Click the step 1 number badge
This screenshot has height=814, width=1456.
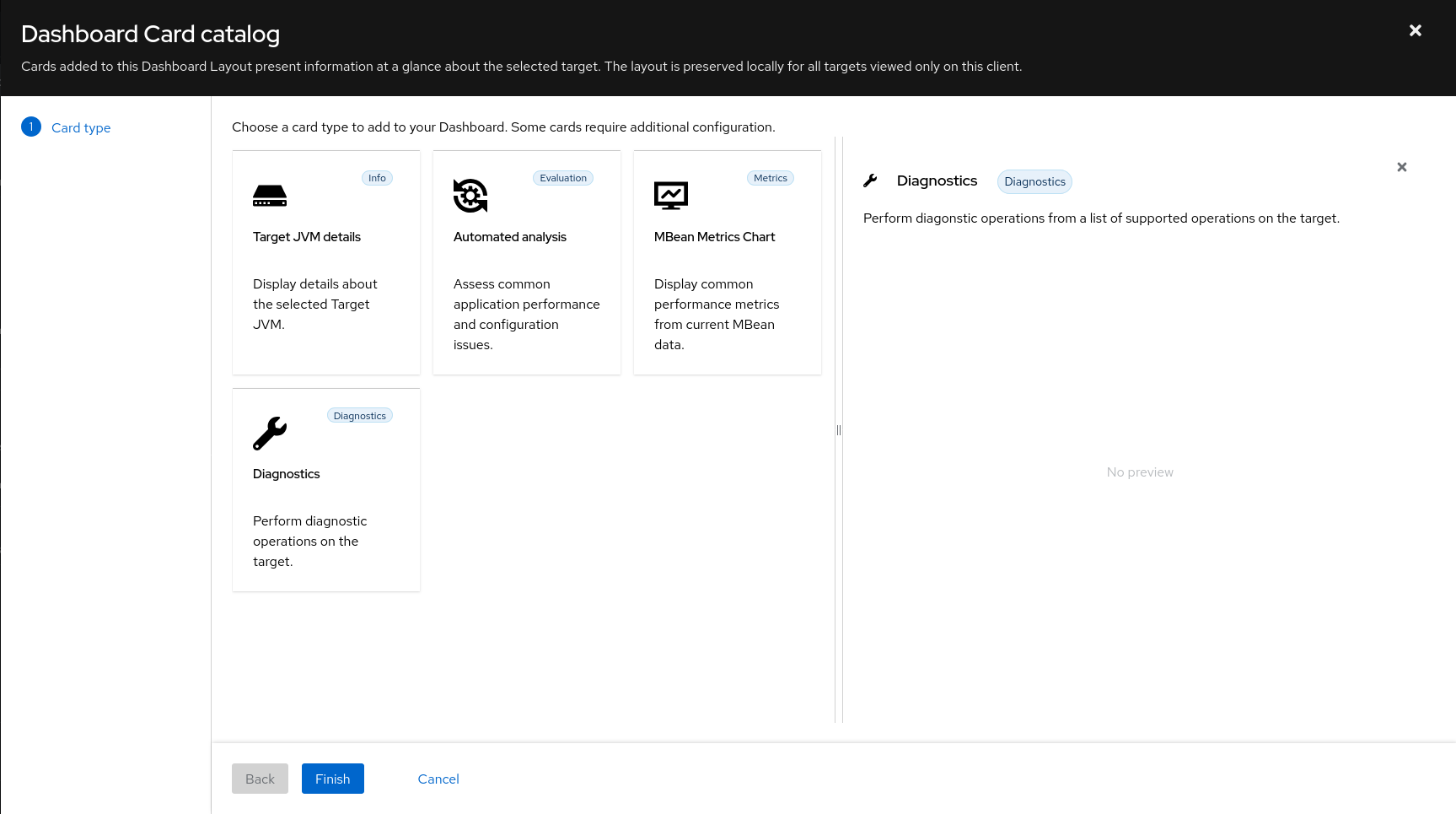31,127
